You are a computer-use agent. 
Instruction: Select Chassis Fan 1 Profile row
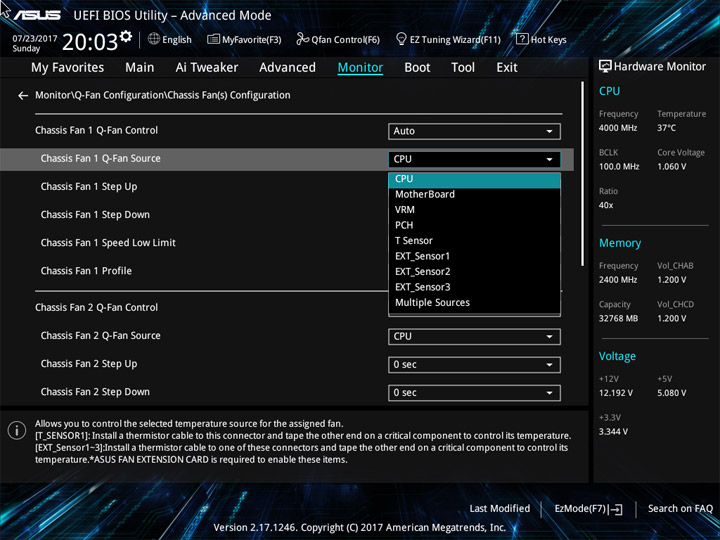click(x=86, y=271)
